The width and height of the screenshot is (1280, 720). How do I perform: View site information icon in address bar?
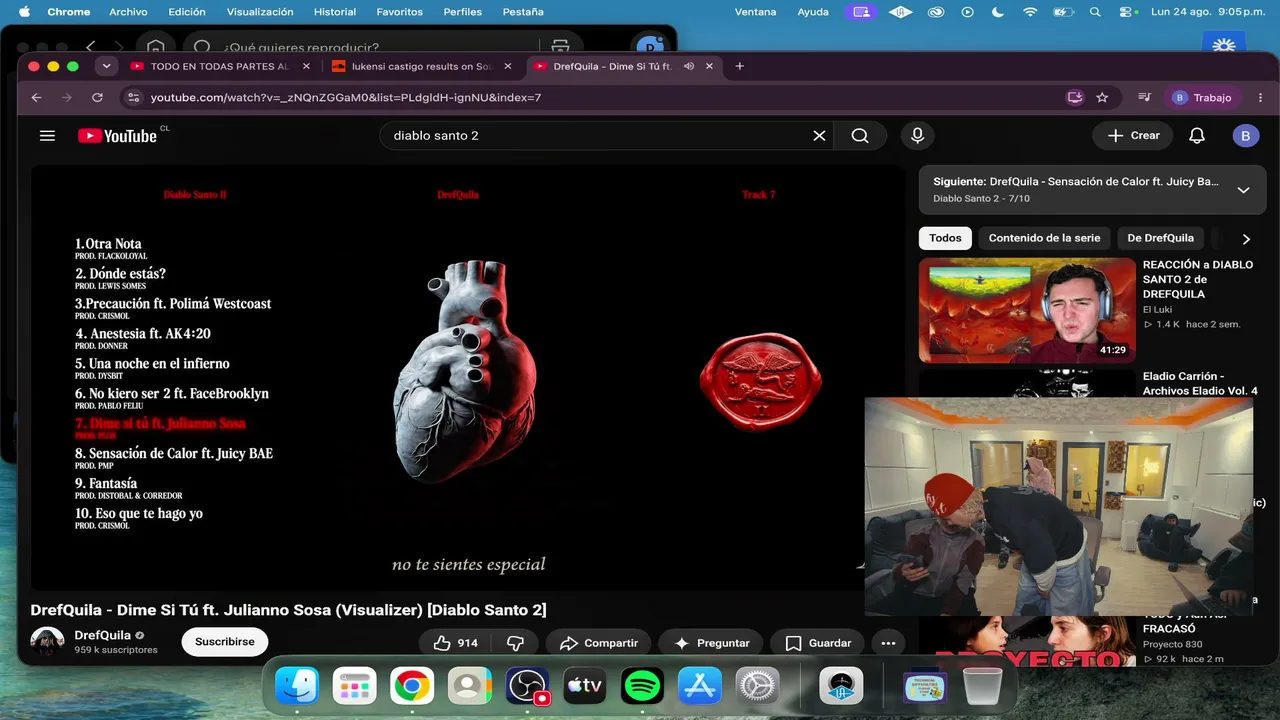133,97
